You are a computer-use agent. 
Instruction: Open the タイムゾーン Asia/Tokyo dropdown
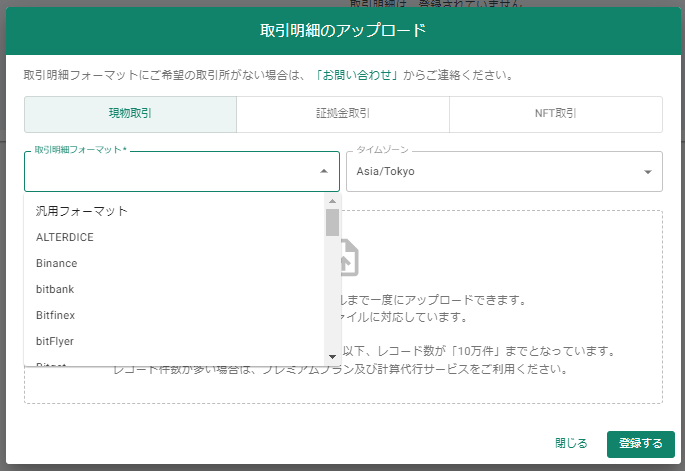tap(504, 171)
